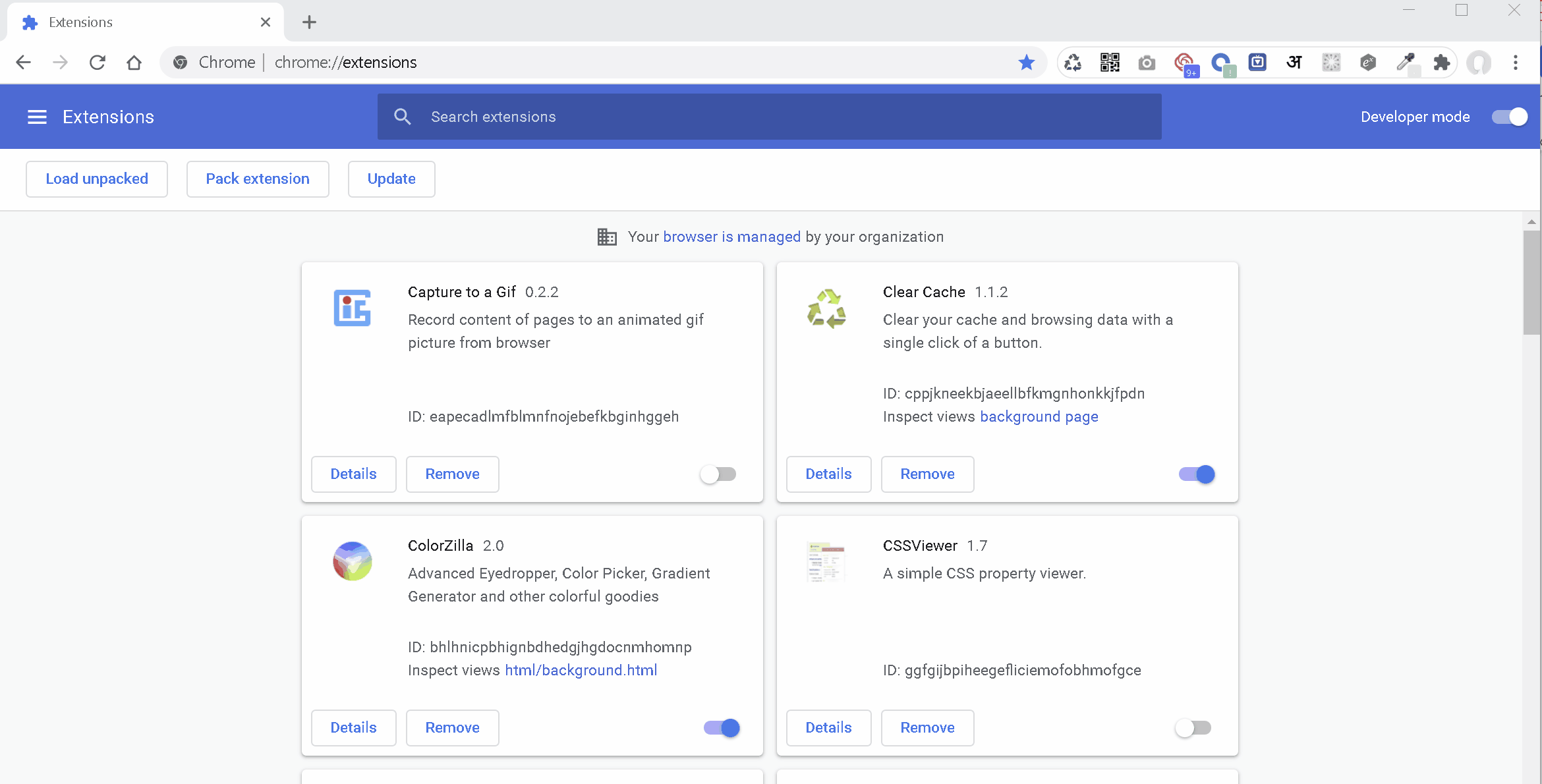Select Capture to a Gif ID text

[x=544, y=416]
